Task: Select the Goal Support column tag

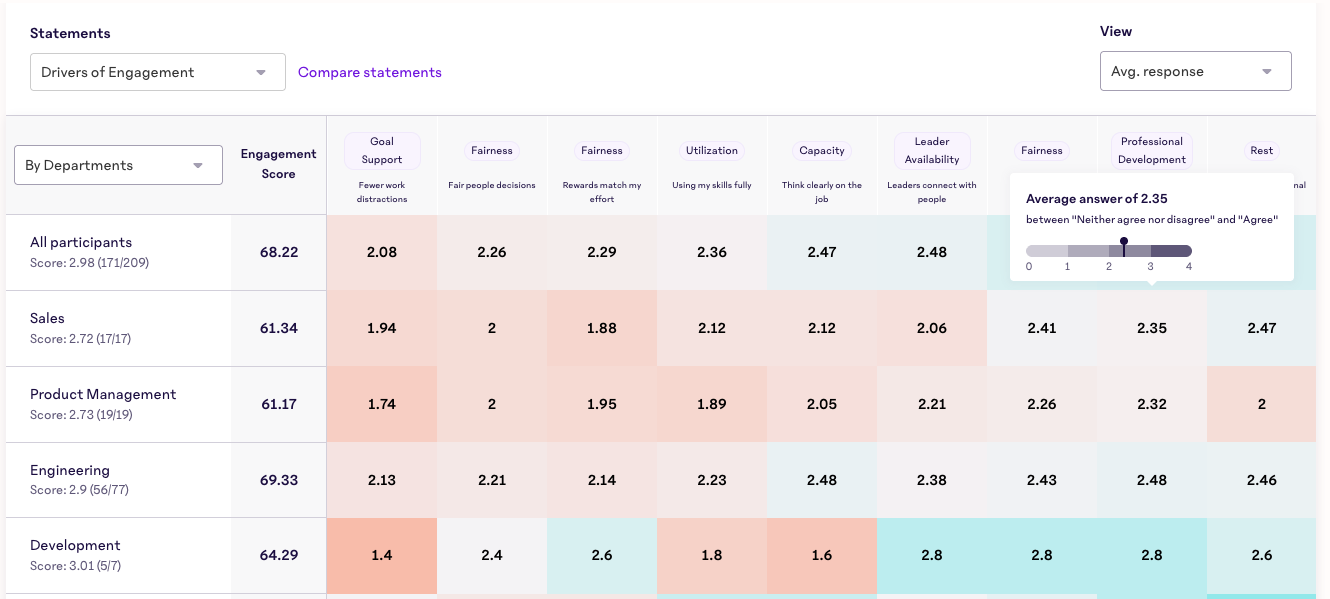Action: pos(382,150)
